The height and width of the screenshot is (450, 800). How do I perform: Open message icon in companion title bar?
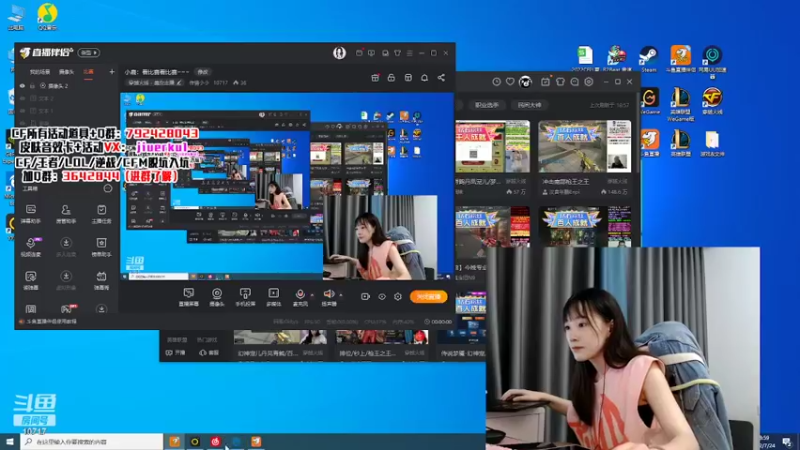[385, 53]
